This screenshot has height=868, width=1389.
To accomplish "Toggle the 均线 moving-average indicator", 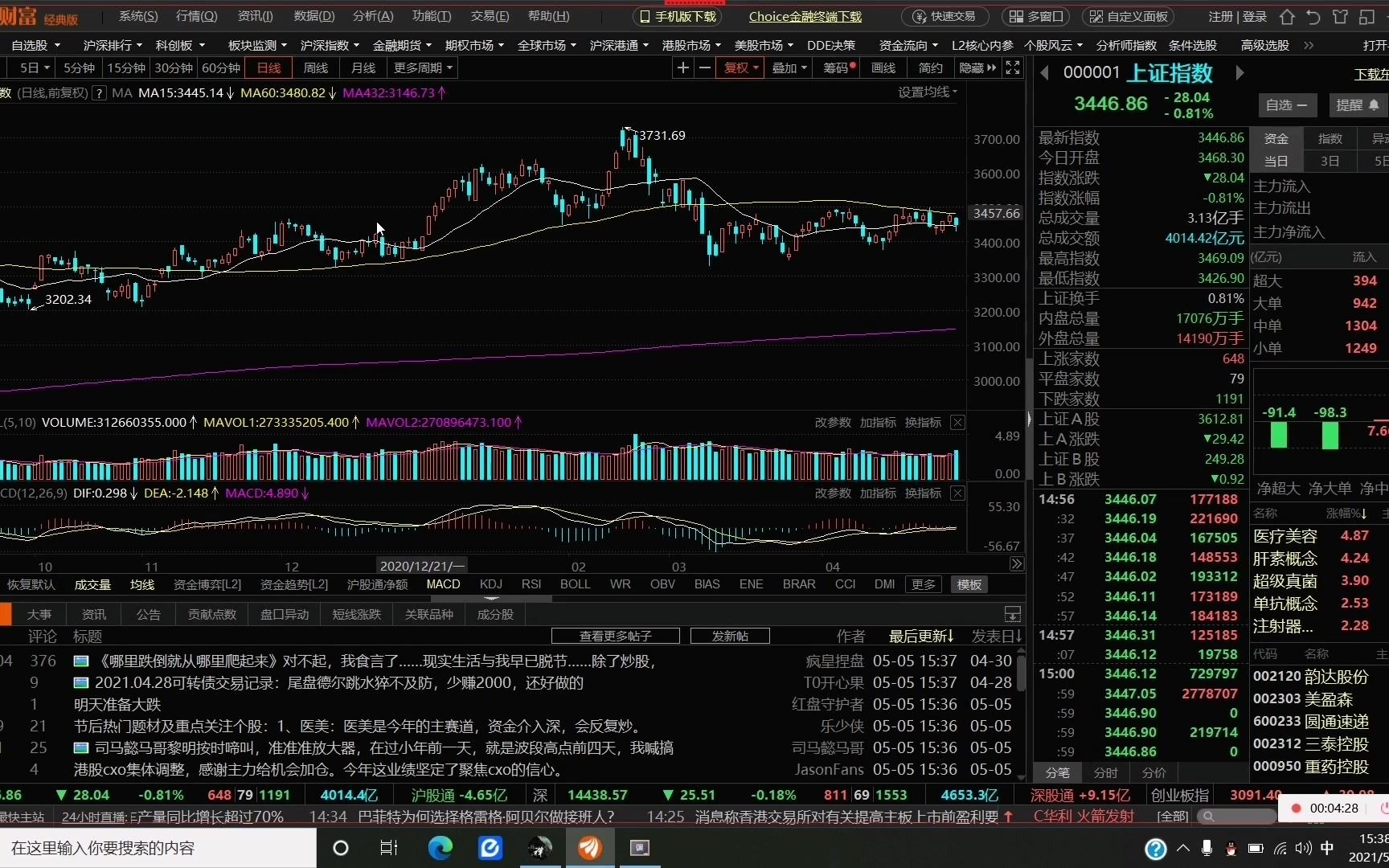I will click(142, 584).
